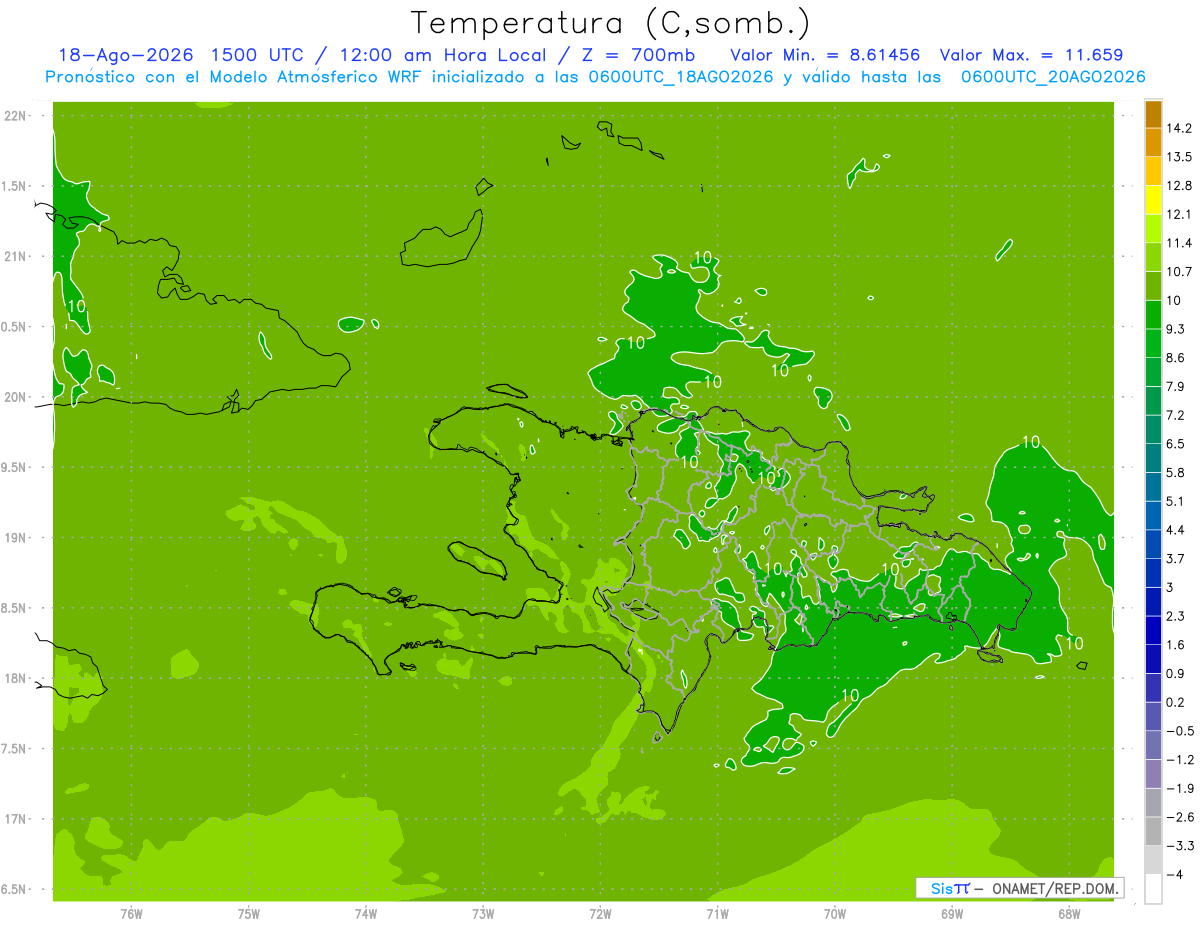Click color bar value "-2.6"

click(x=1180, y=817)
